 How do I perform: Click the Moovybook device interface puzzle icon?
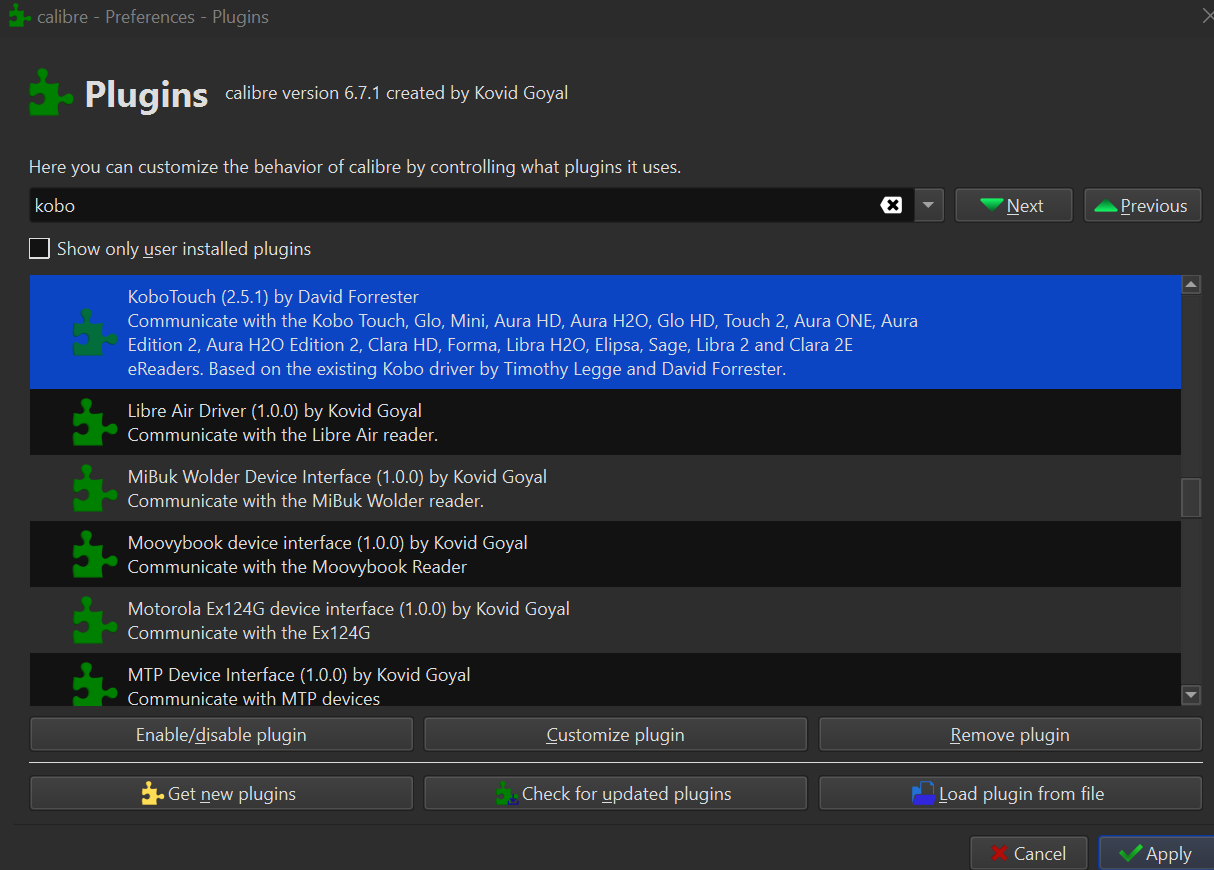95,554
